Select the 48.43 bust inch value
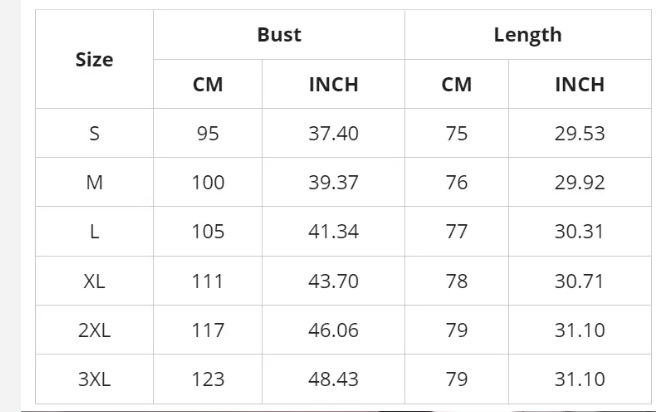Screen dimensions: 656x412 pos(333,379)
